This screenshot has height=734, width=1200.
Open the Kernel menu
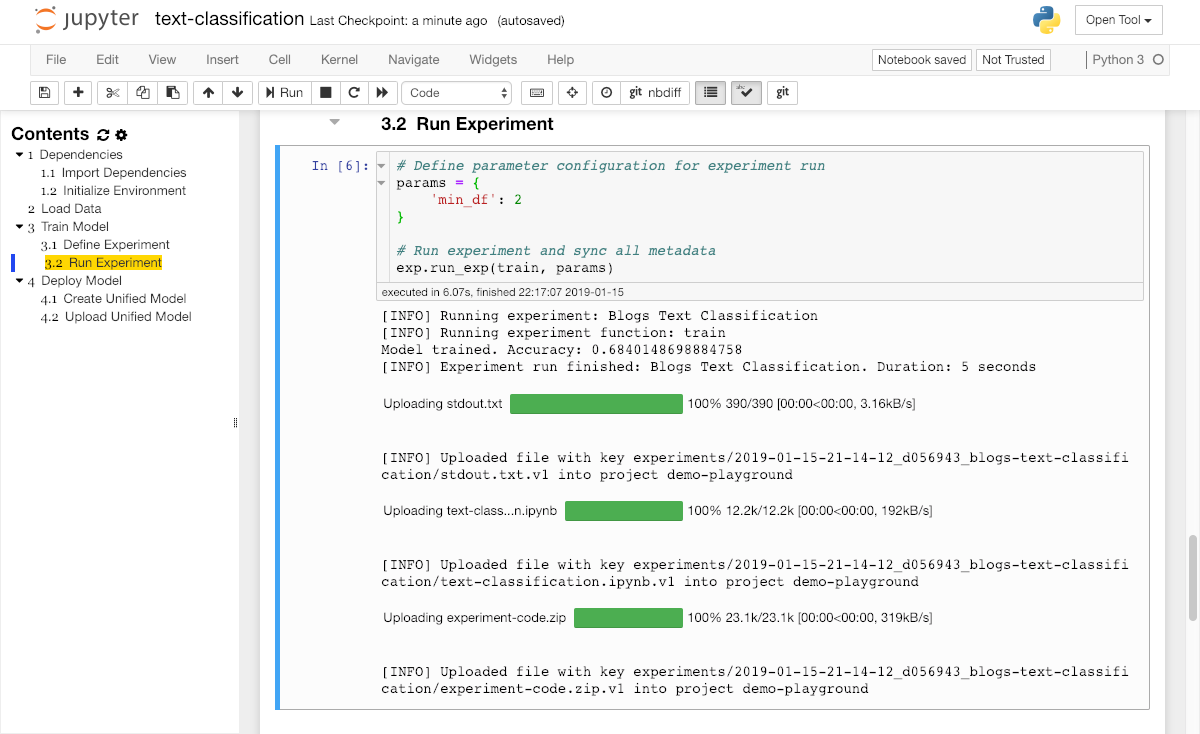tap(339, 60)
